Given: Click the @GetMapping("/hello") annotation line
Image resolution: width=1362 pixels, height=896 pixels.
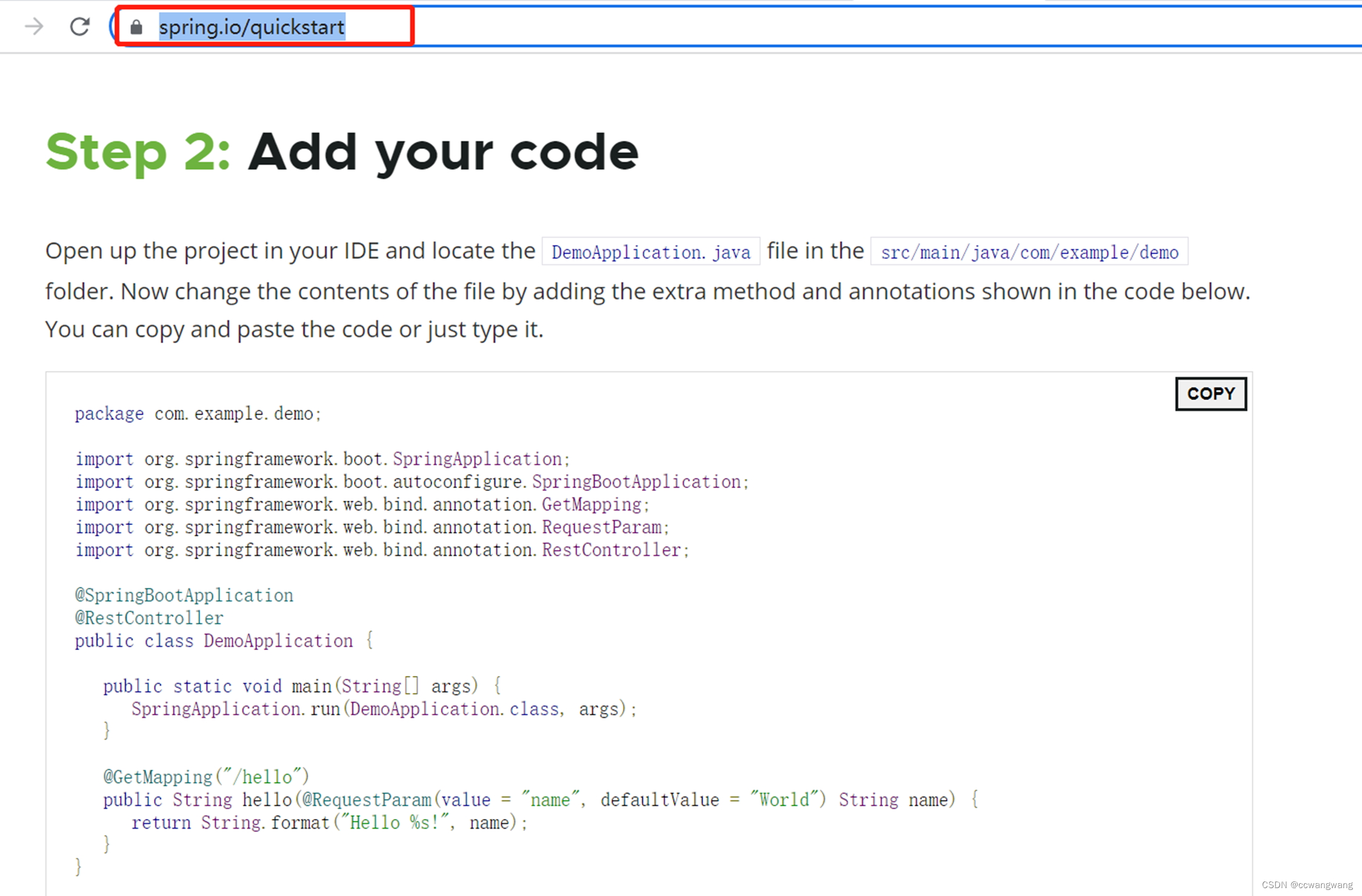Looking at the screenshot, I should pos(206,777).
